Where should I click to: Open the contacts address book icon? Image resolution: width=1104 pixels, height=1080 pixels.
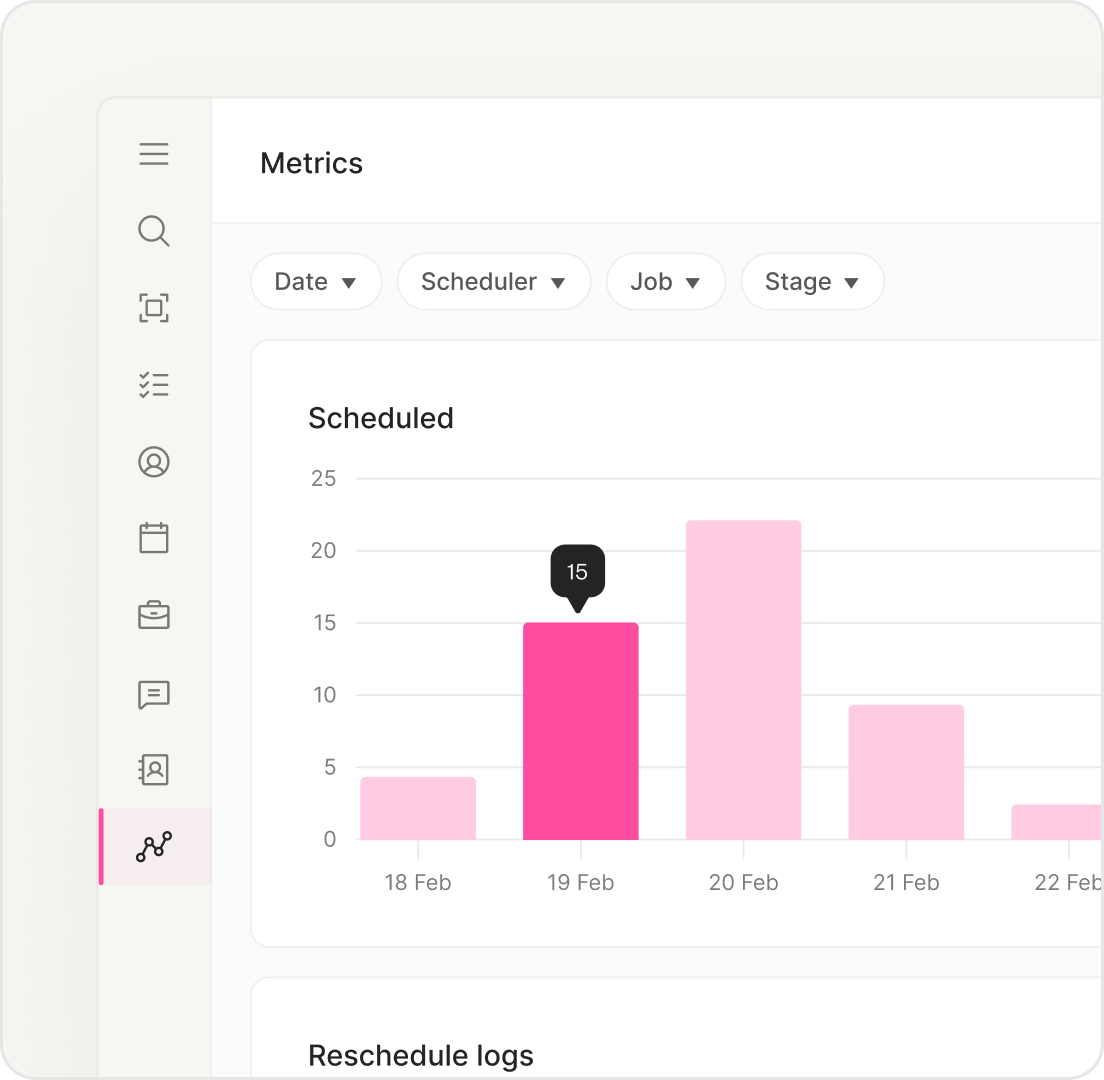coord(153,770)
